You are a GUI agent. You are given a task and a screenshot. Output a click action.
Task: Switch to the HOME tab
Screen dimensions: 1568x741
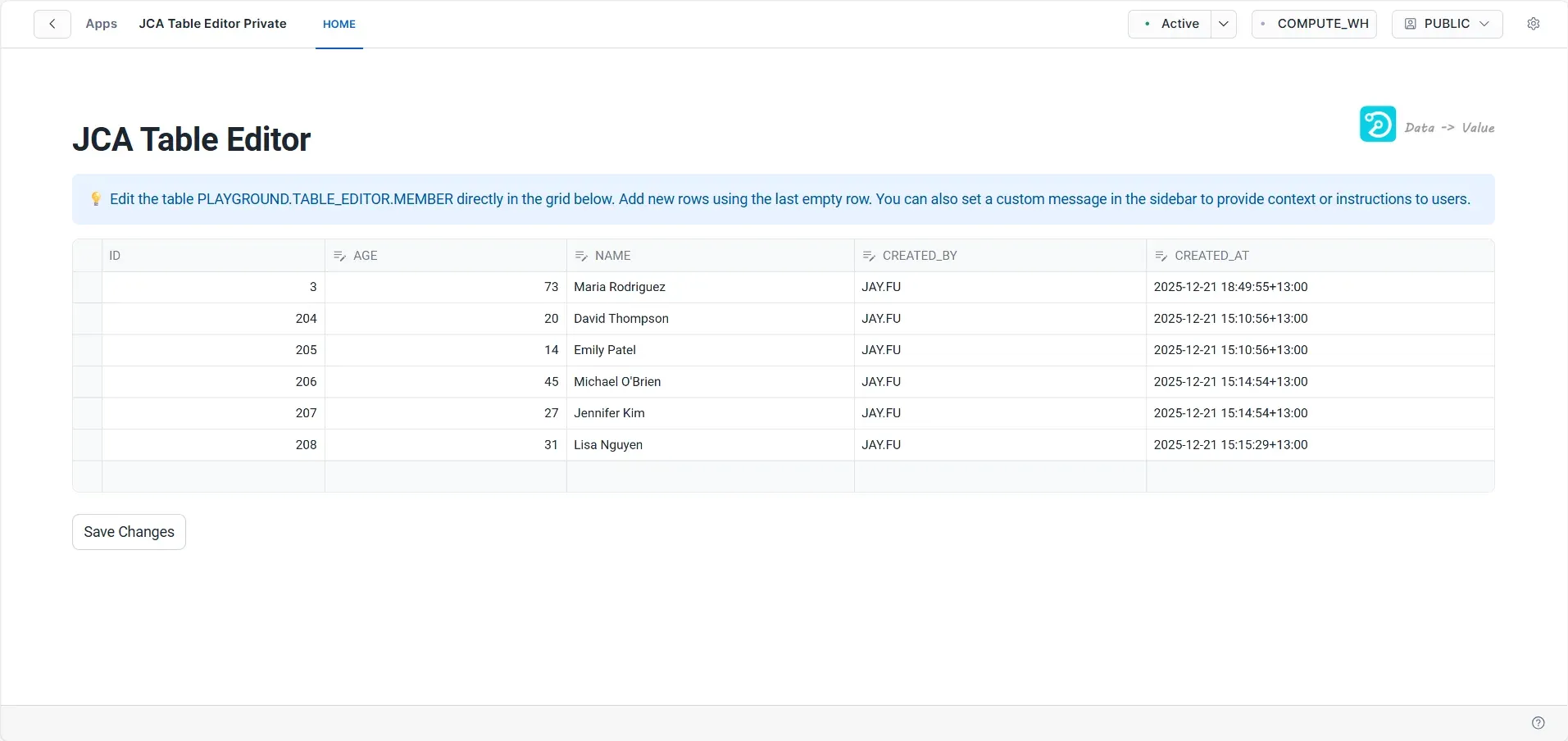tap(339, 25)
